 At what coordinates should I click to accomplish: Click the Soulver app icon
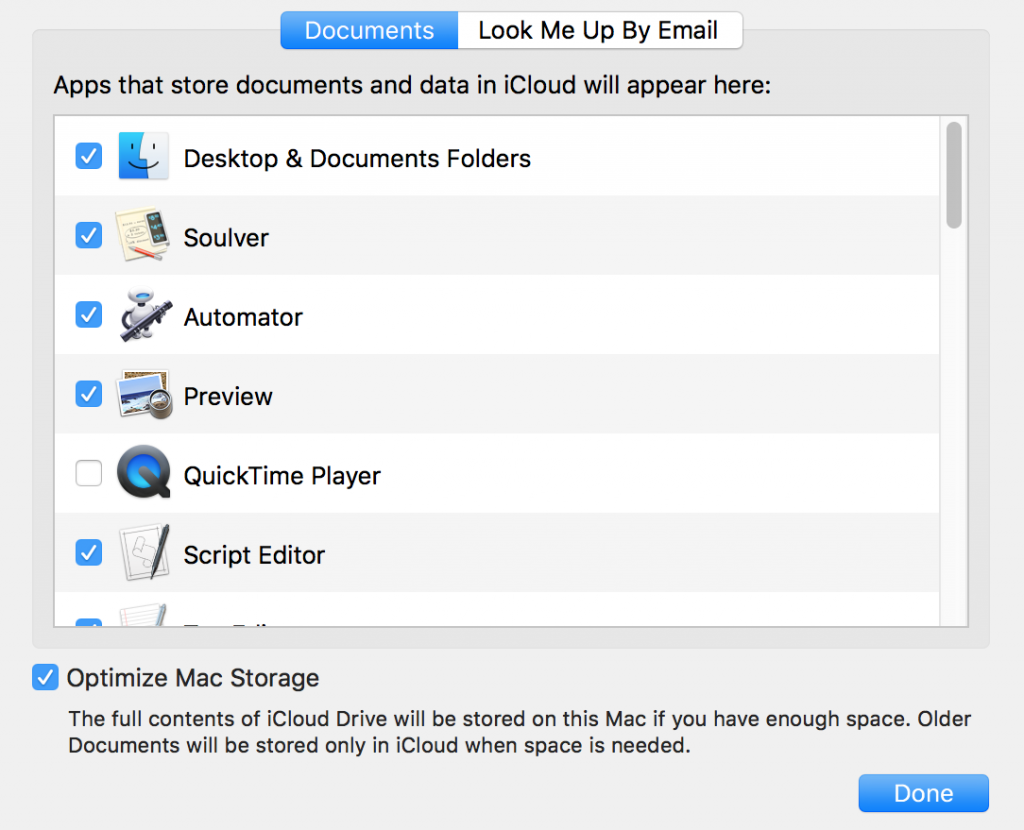(139, 236)
